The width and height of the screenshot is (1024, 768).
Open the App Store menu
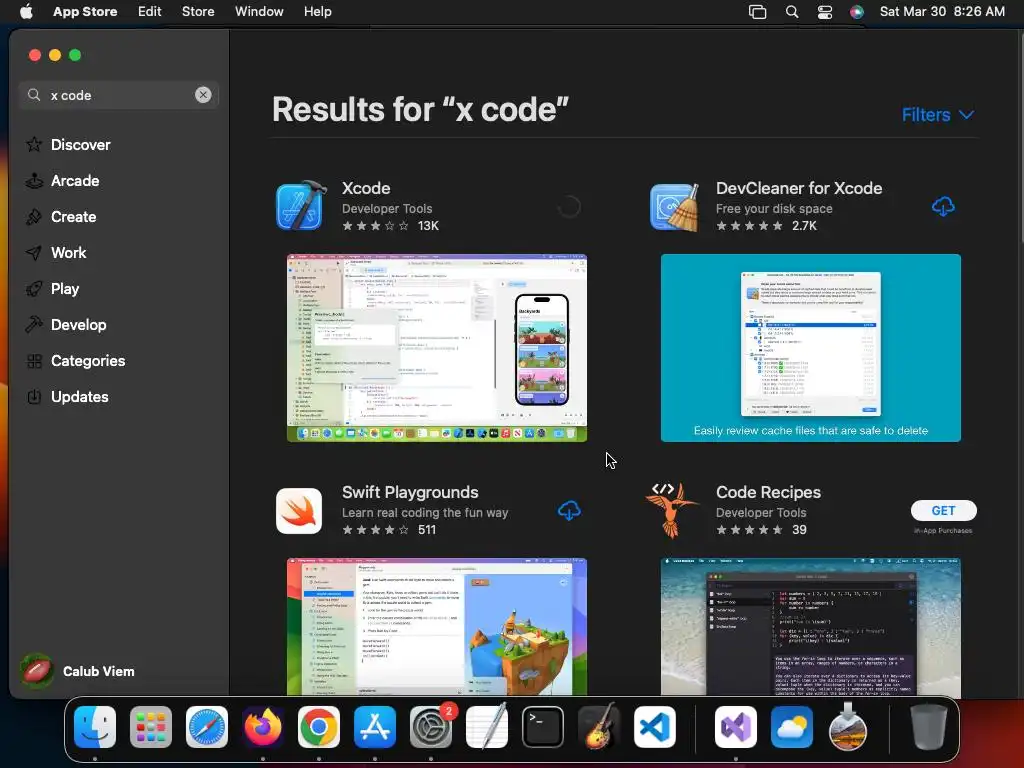[x=85, y=12]
